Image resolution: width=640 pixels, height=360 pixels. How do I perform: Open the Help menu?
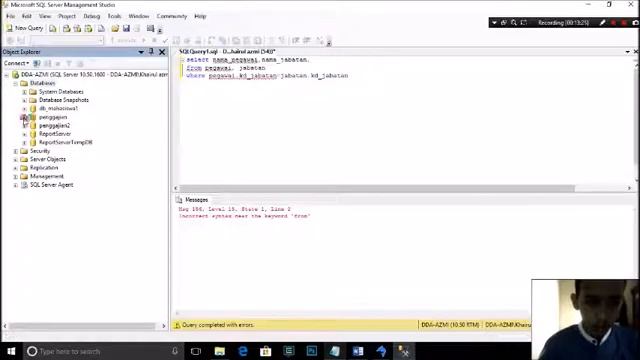pos(200,16)
